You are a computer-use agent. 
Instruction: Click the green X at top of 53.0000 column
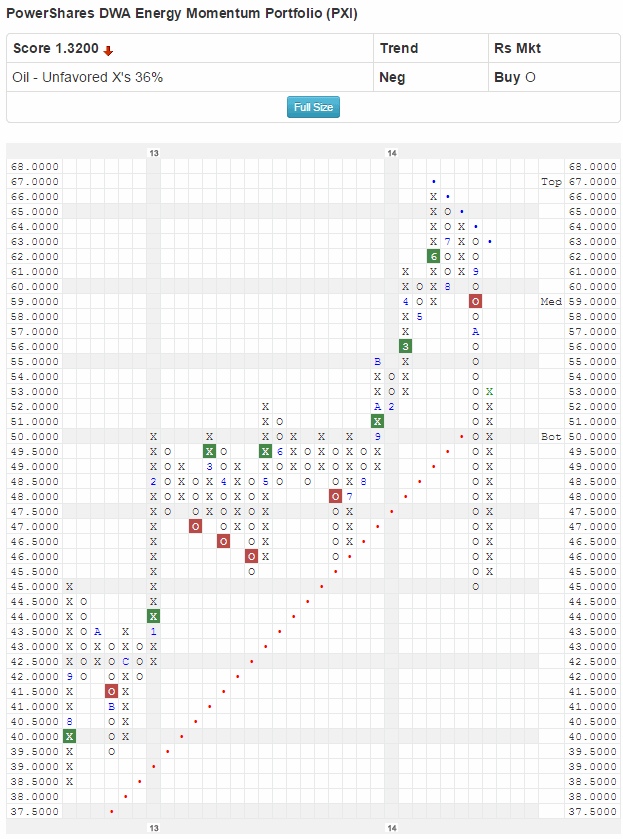[x=489, y=391]
